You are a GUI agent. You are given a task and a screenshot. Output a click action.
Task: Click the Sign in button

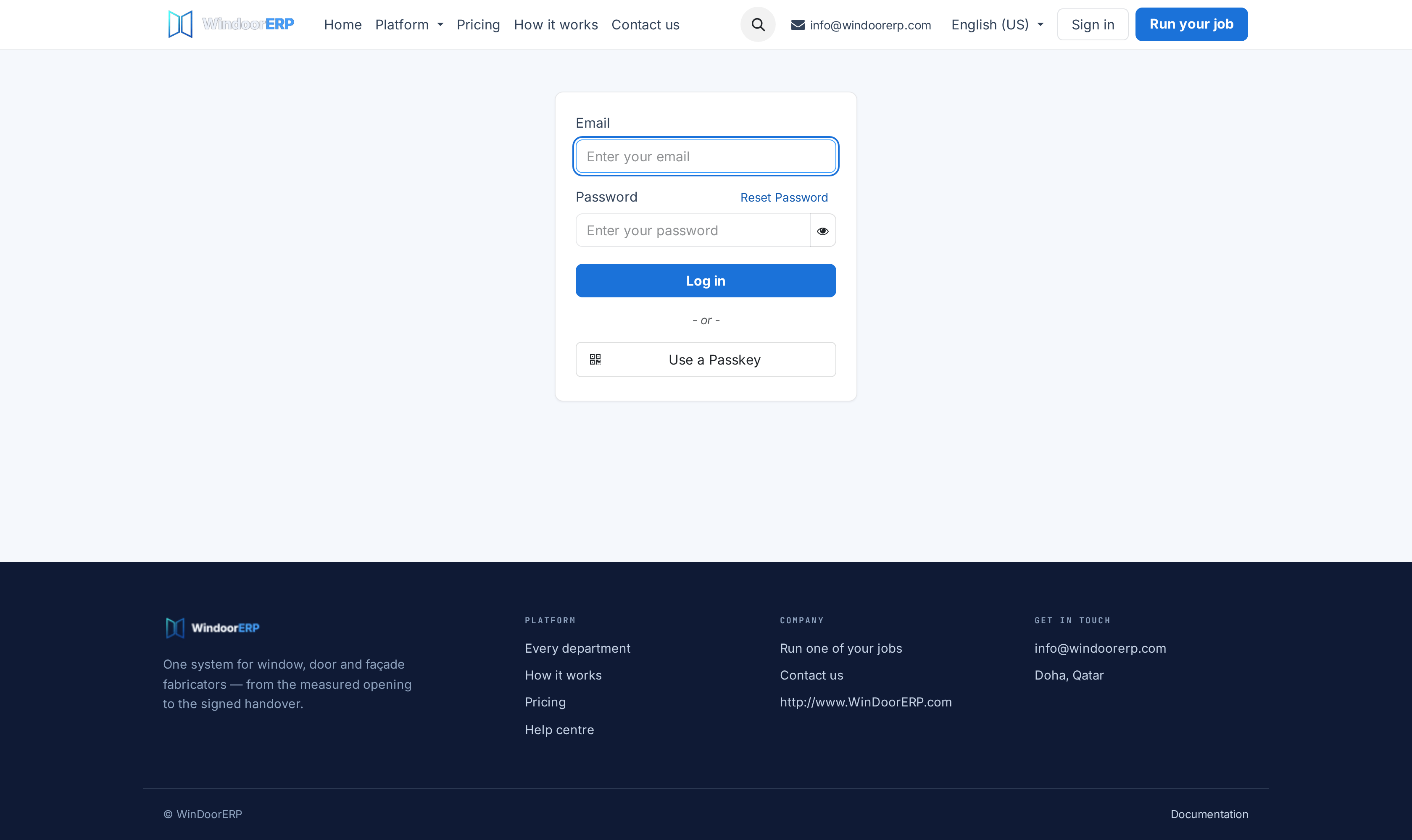(x=1093, y=24)
